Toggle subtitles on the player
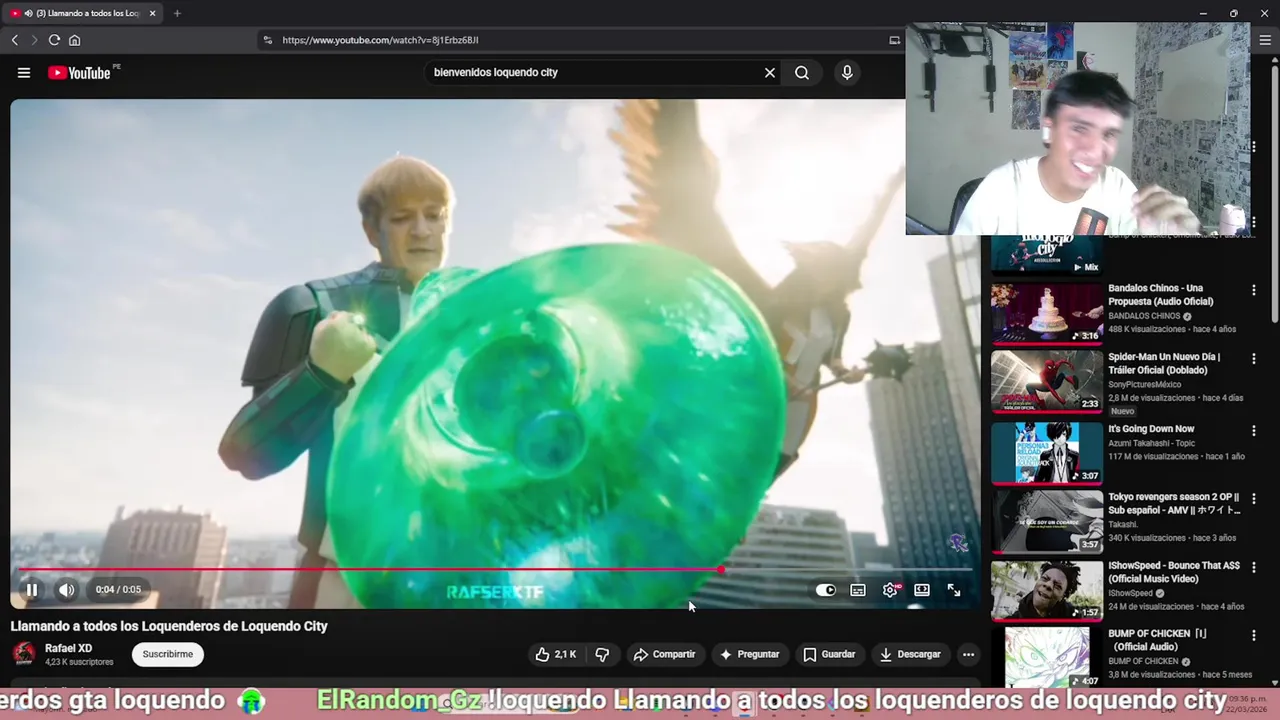 (x=858, y=590)
